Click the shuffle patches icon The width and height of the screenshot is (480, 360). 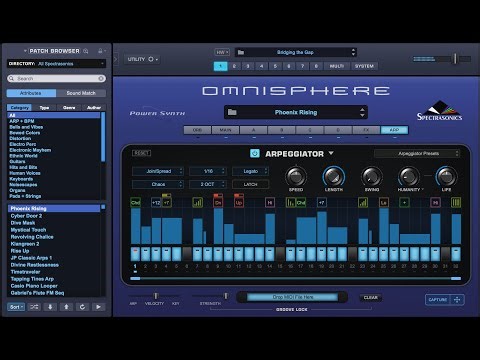pyautogui.click(x=34, y=307)
